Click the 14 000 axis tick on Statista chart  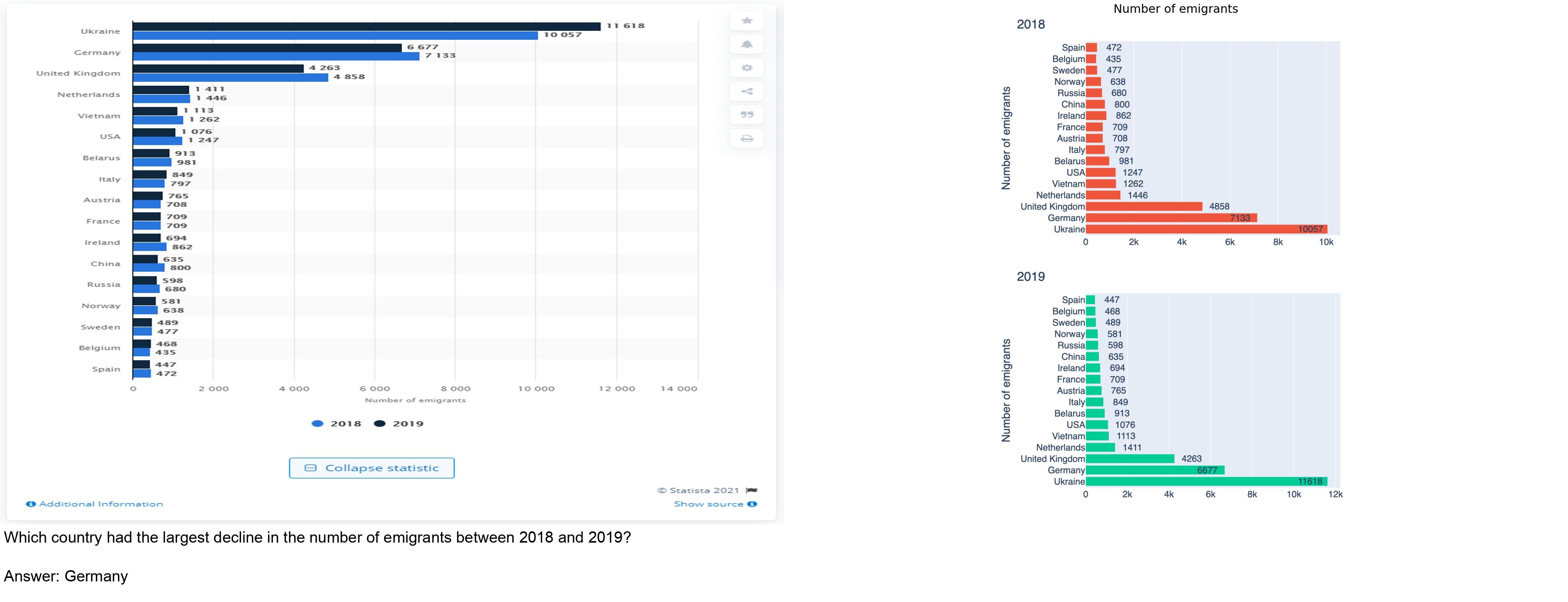point(679,389)
